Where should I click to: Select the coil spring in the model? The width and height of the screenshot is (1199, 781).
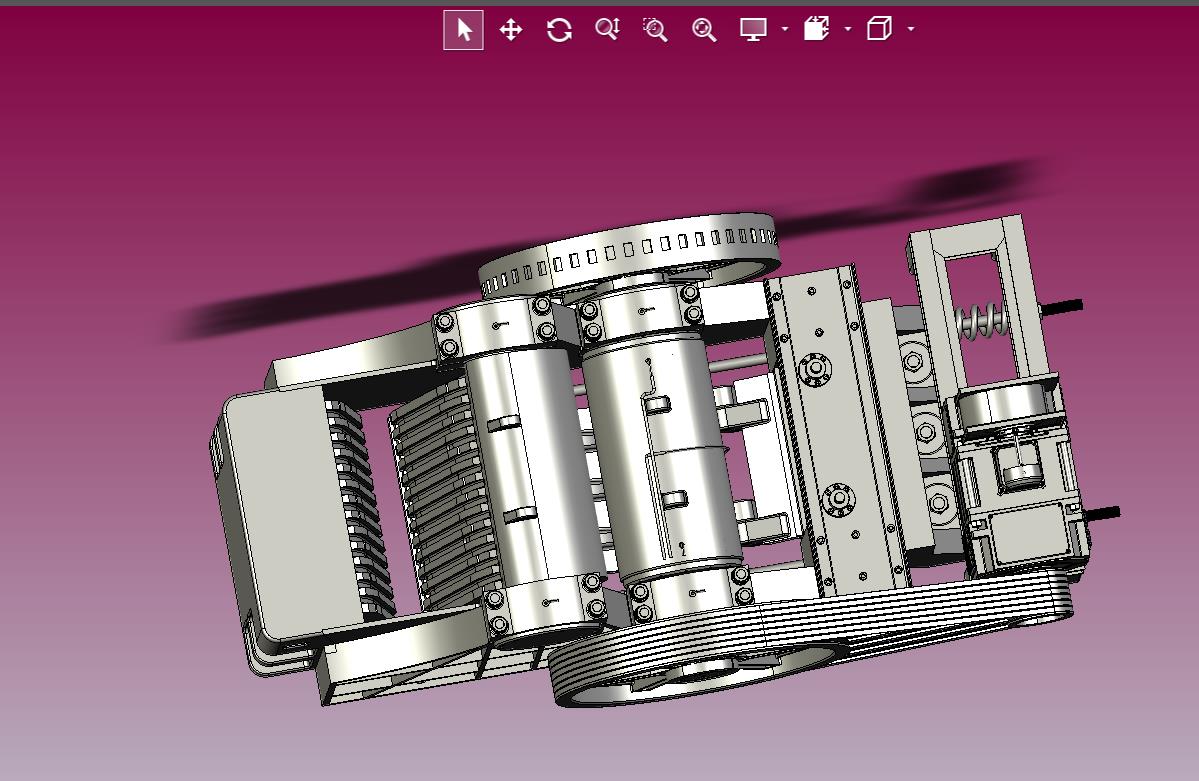[x=981, y=320]
